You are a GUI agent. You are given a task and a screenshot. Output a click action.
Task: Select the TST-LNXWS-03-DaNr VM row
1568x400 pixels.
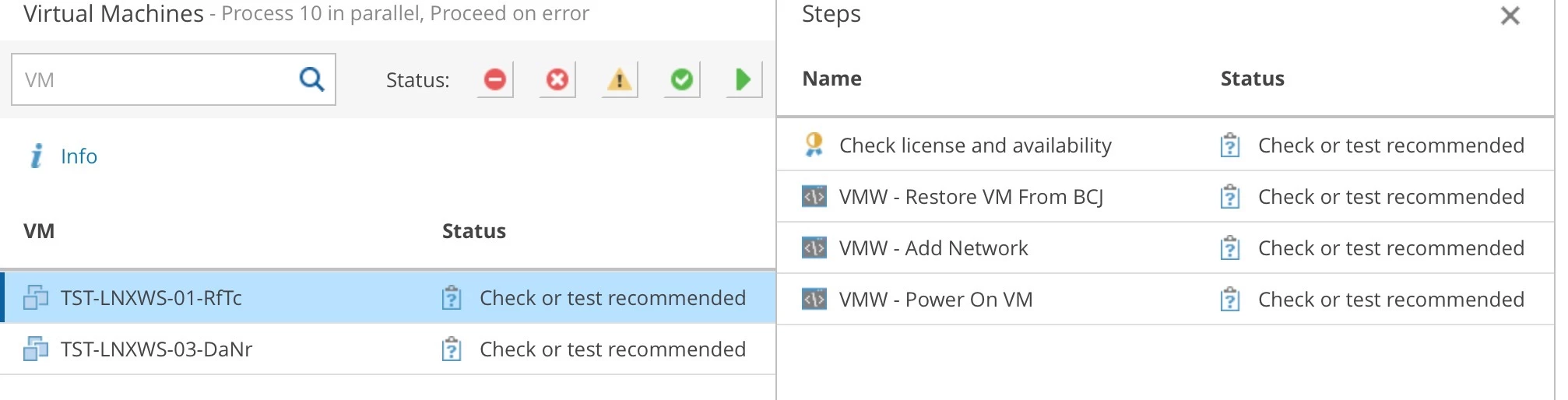coord(388,349)
